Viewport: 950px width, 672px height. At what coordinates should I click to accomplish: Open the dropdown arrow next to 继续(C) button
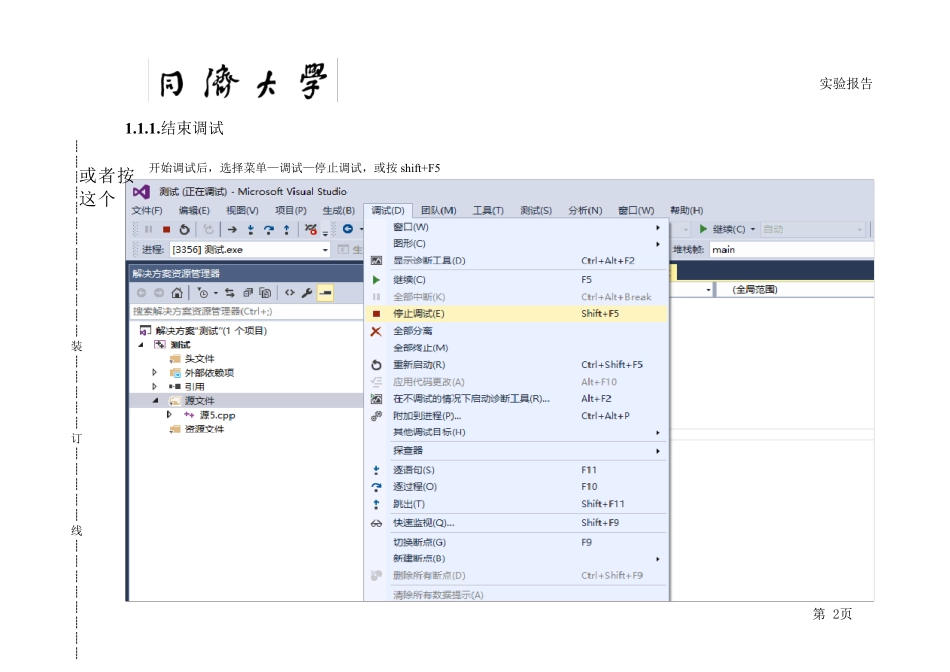[753, 230]
